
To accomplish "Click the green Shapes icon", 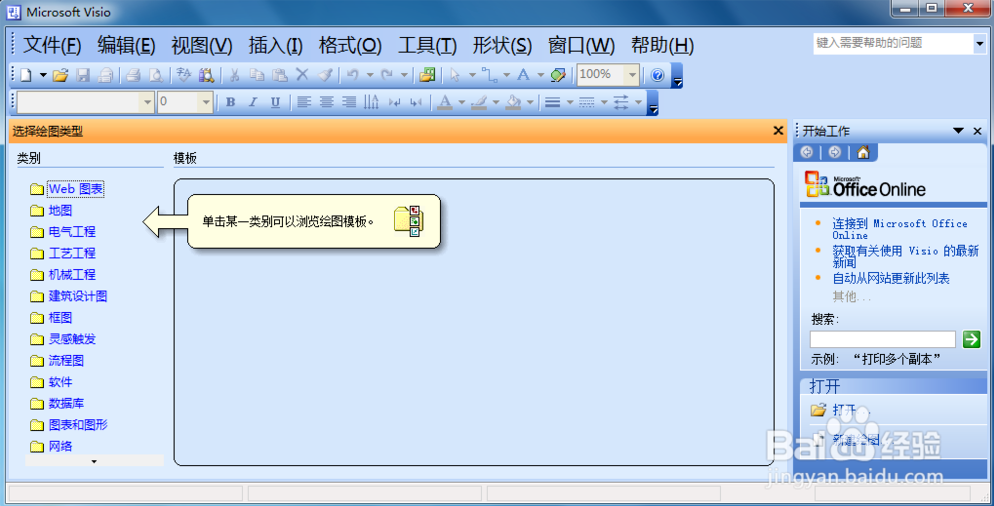I will [427, 75].
